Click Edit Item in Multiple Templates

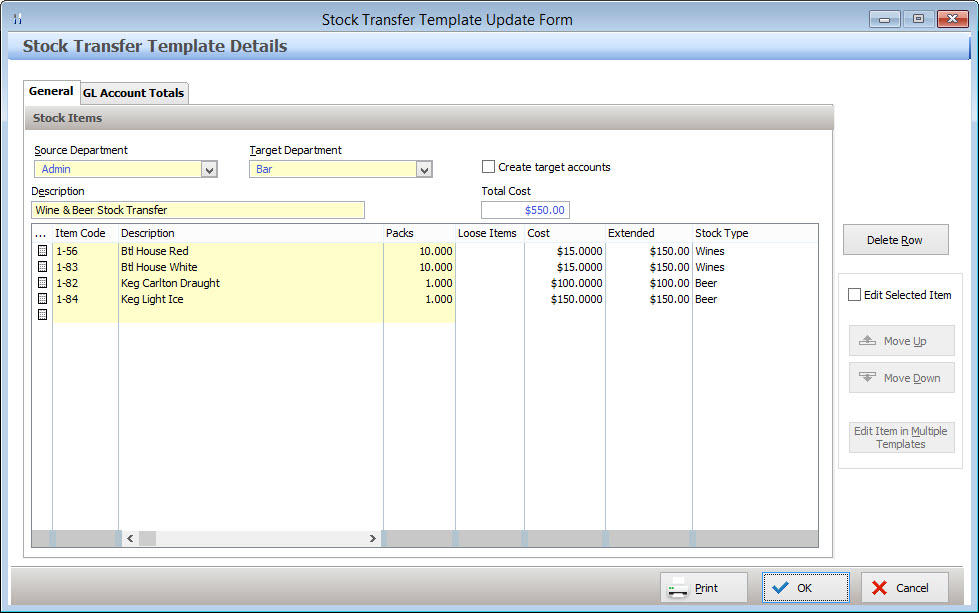pyautogui.click(x=900, y=436)
